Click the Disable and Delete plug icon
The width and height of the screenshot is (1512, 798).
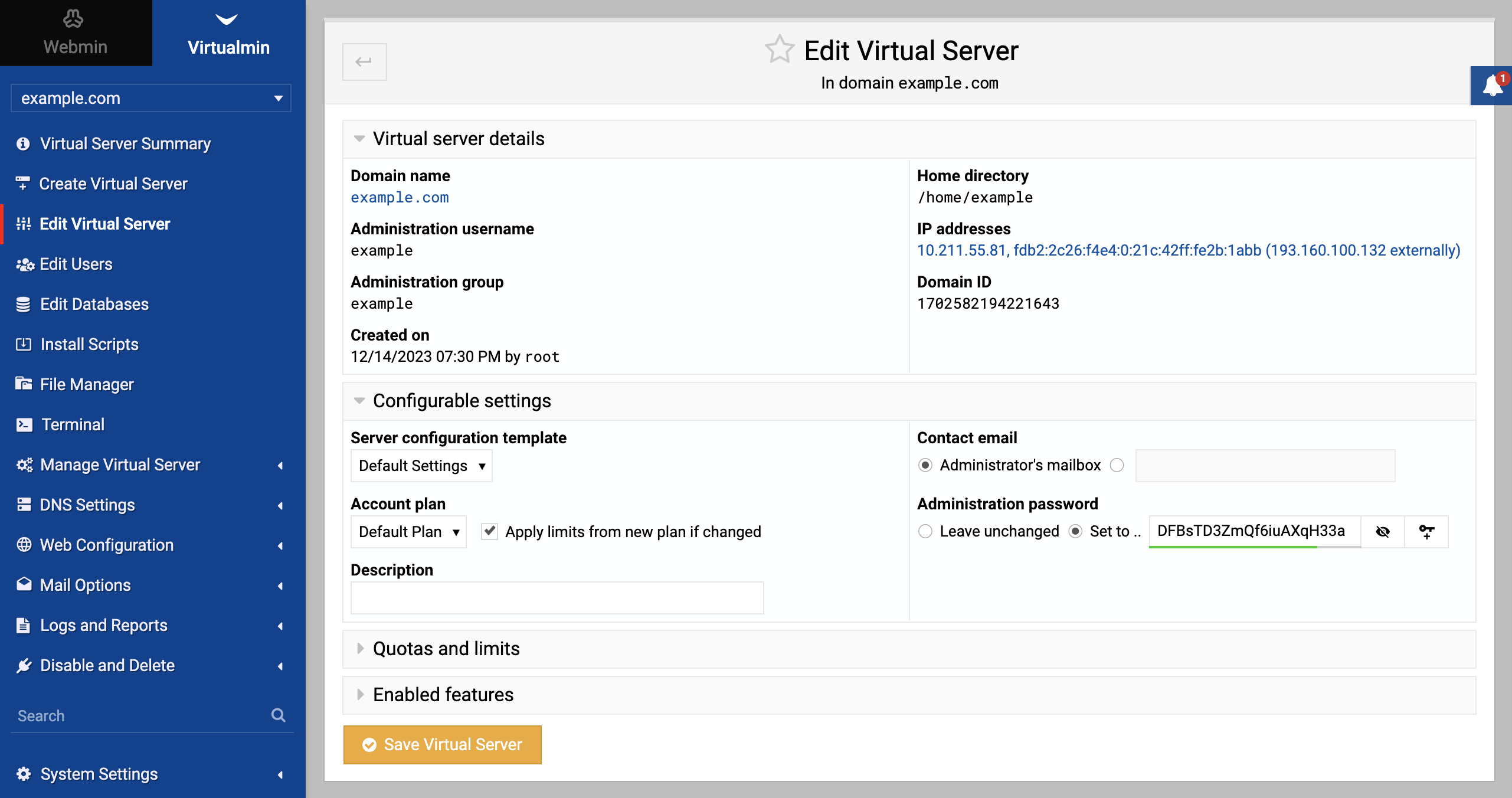tap(24, 665)
